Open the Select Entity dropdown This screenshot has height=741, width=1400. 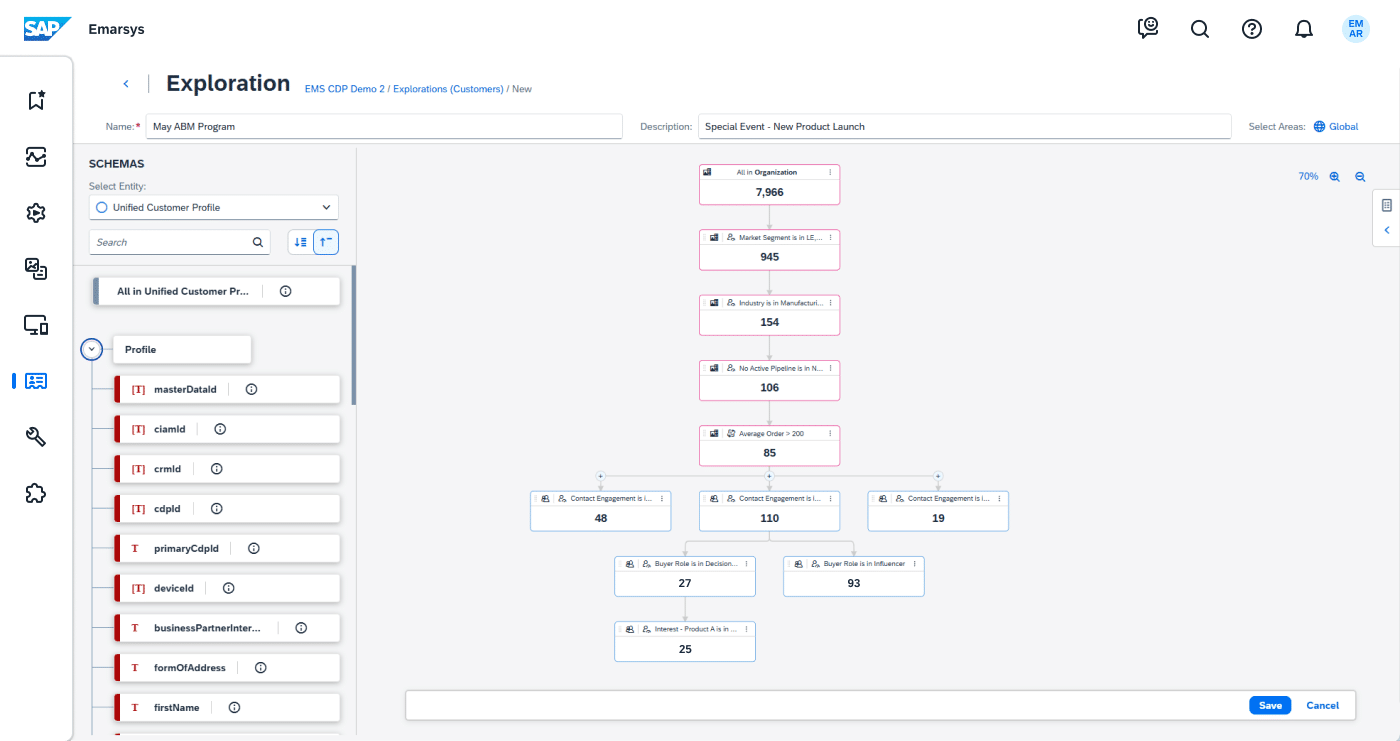(327, 207)
